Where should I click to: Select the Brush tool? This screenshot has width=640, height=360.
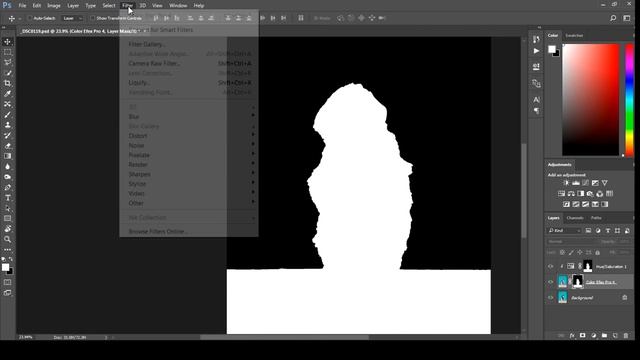tap(7, 115)
